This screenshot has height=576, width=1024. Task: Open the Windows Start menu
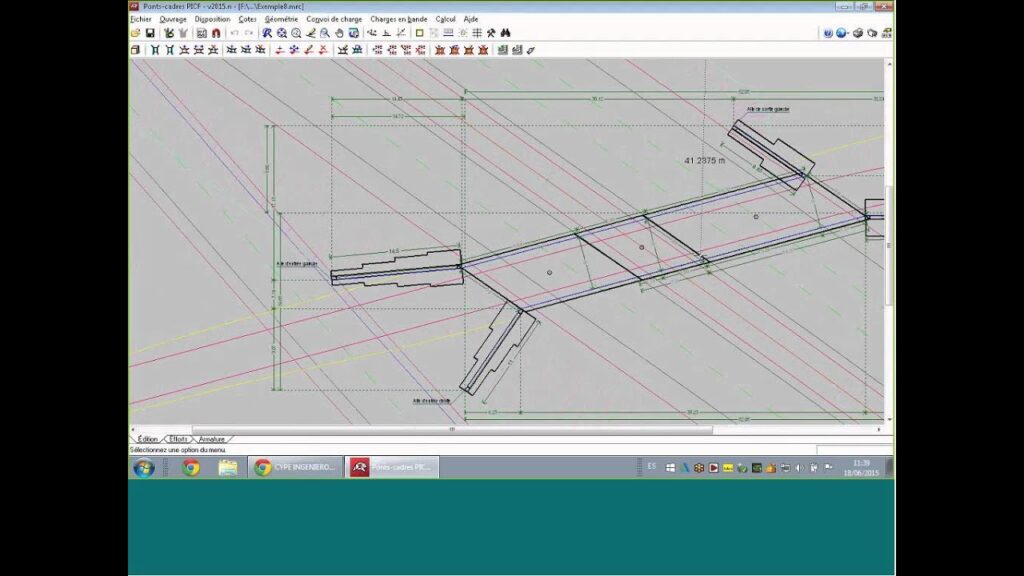click(144, 467)
